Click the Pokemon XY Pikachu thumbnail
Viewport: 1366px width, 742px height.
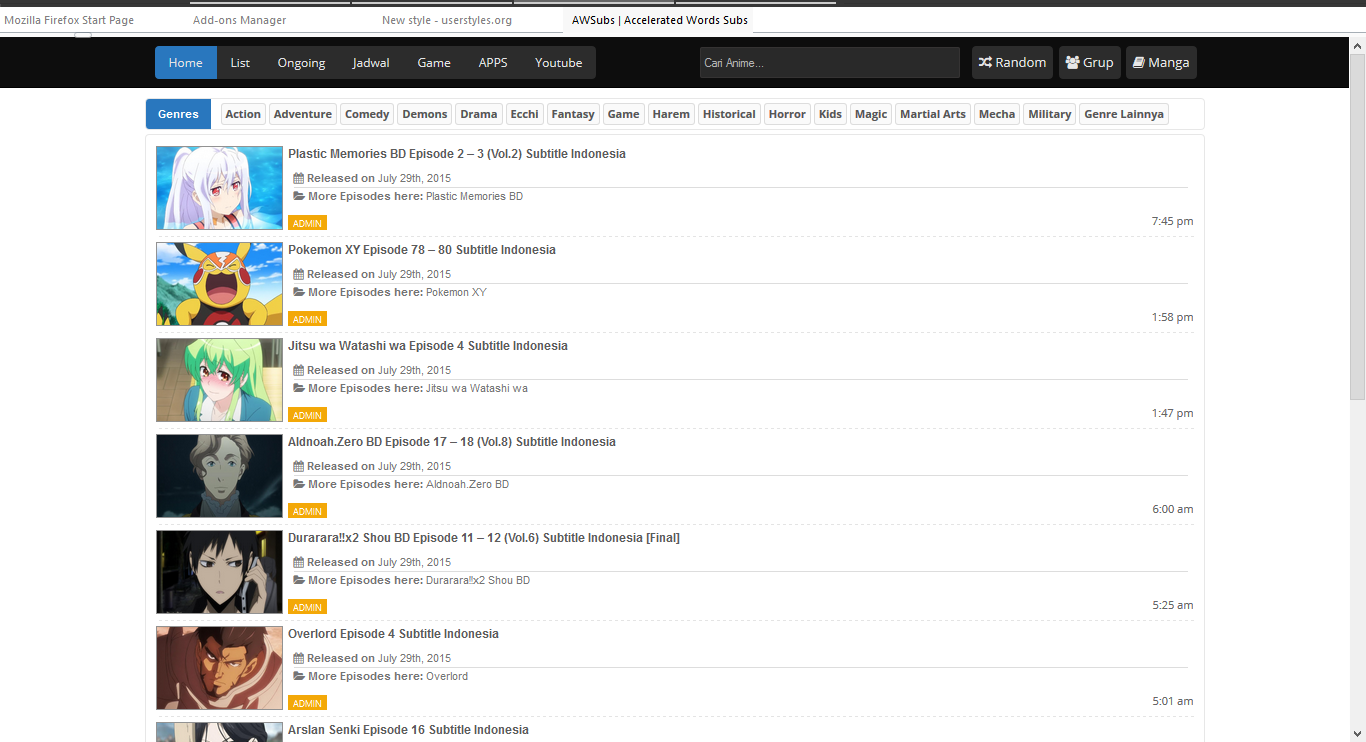click(x=220, y=284)
